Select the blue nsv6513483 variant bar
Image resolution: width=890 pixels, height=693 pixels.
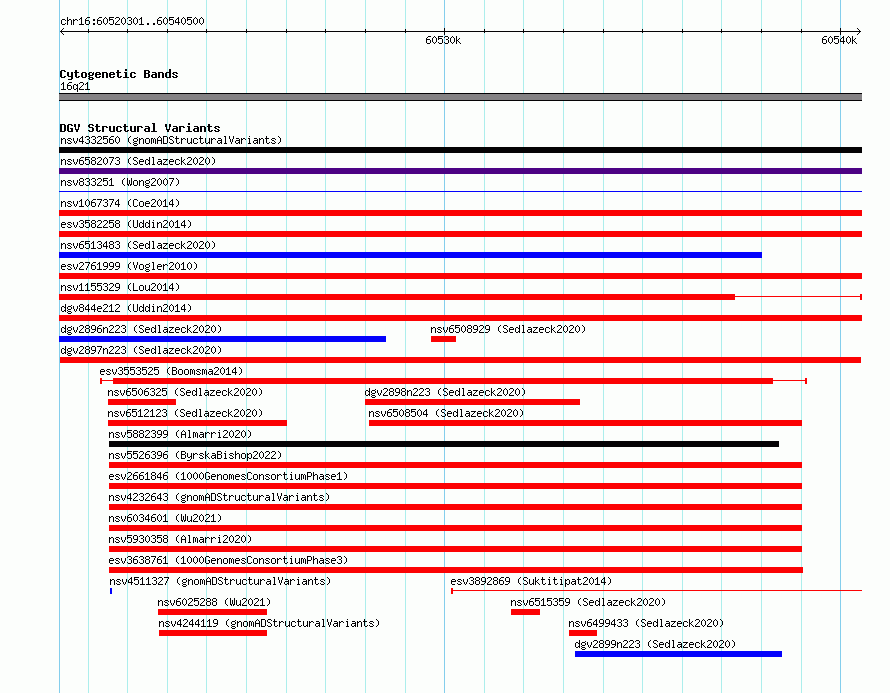coord(410,255)
